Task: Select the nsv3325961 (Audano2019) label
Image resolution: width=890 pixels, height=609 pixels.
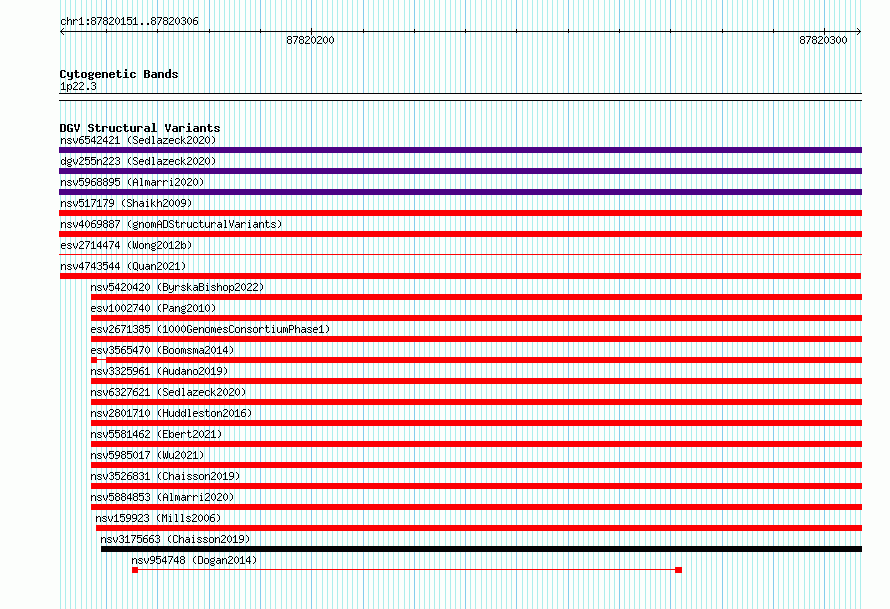Action: coord(159,371)
